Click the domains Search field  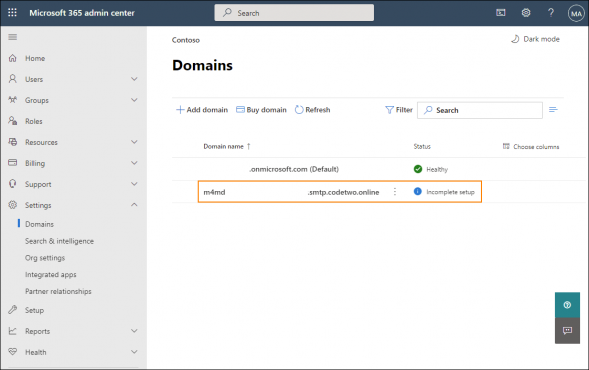tap(480, 110)
